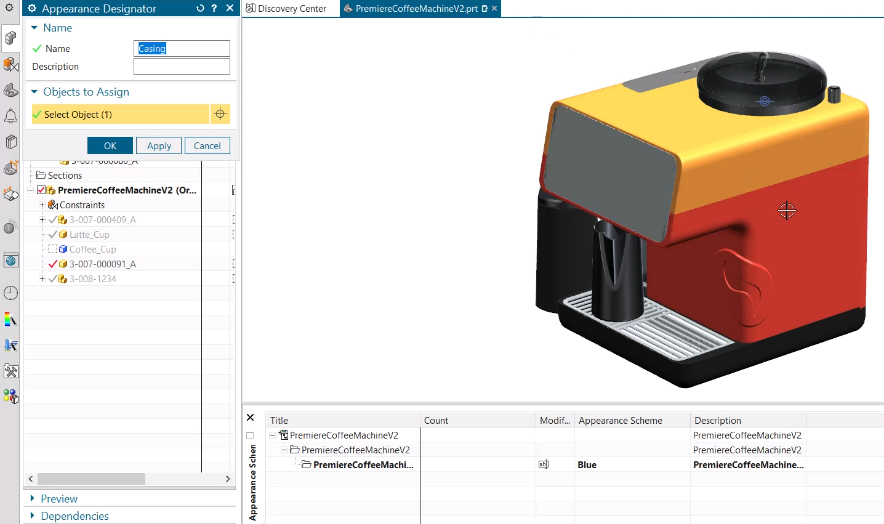This screenshot has height=524, width=884.
Task: Expand the Preview section
Action: point(59,498)
